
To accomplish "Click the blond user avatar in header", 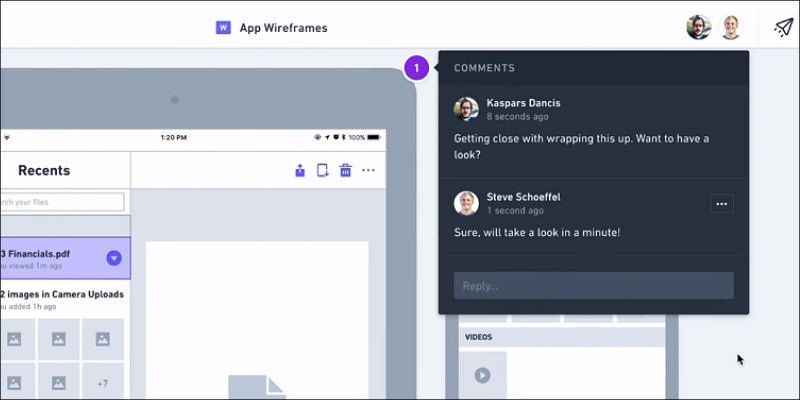I will 731,28.
